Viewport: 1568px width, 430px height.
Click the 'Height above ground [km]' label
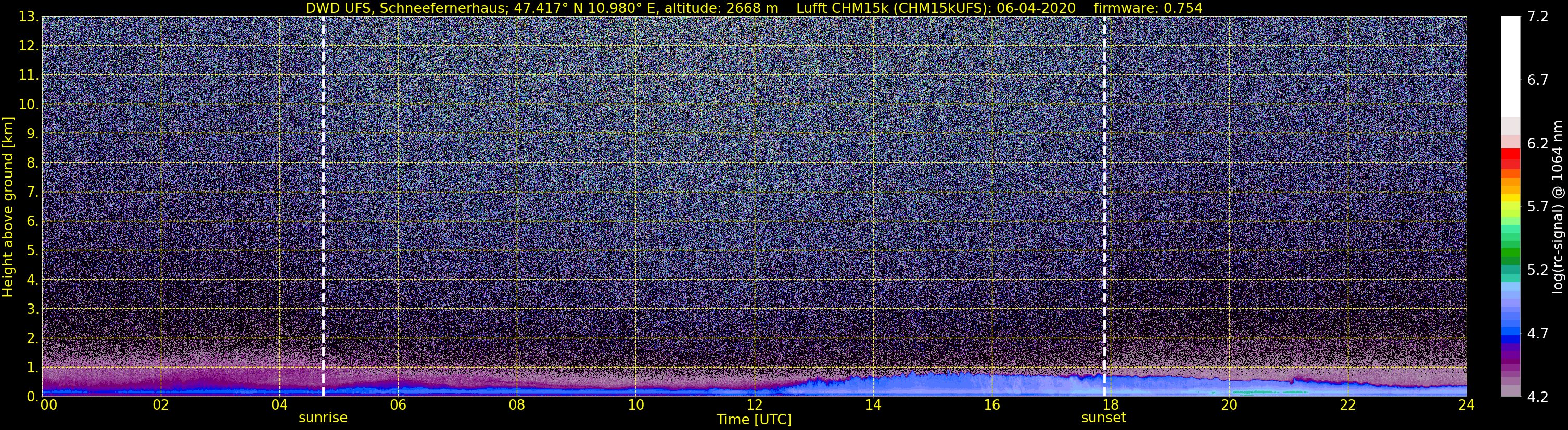(x=8, y=207)
